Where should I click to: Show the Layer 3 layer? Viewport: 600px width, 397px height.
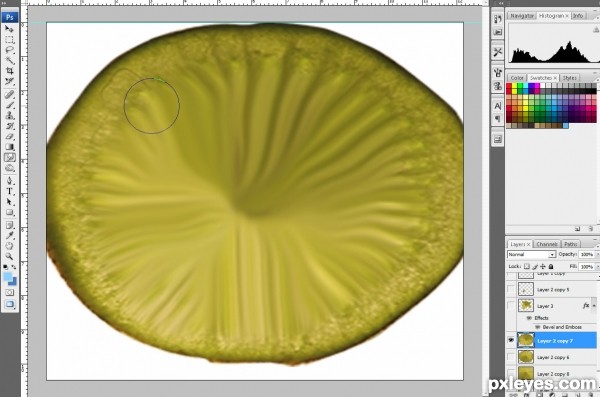pyautogui.click(x=511, y=306)
